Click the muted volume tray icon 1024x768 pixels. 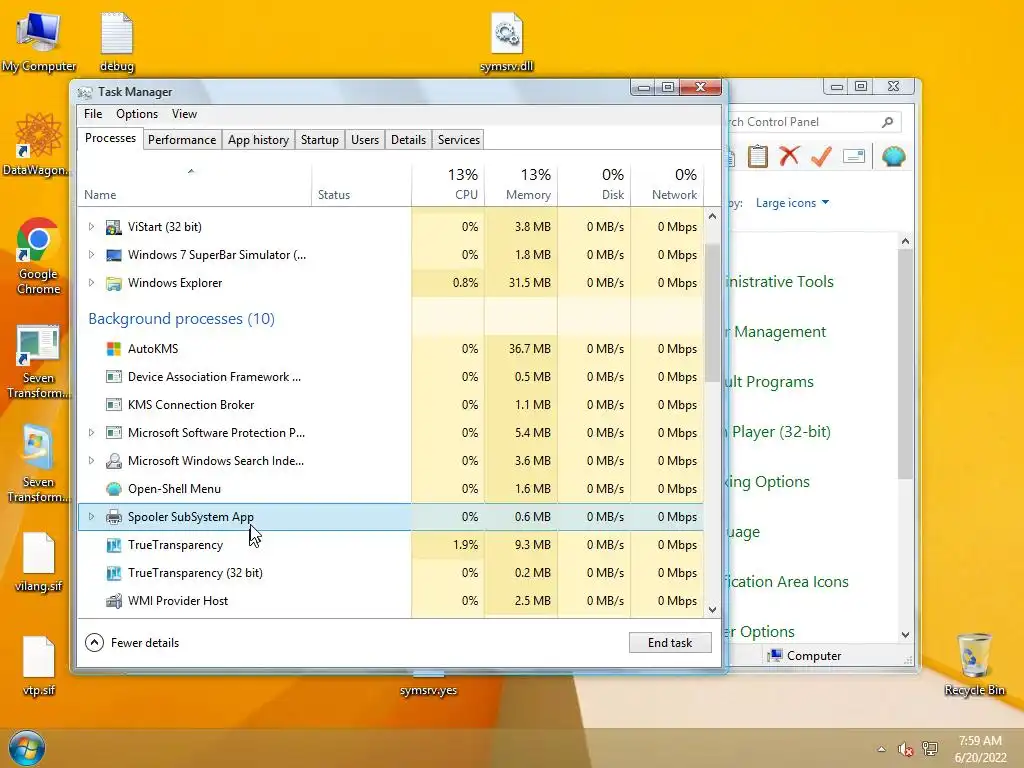coord(905,749)
